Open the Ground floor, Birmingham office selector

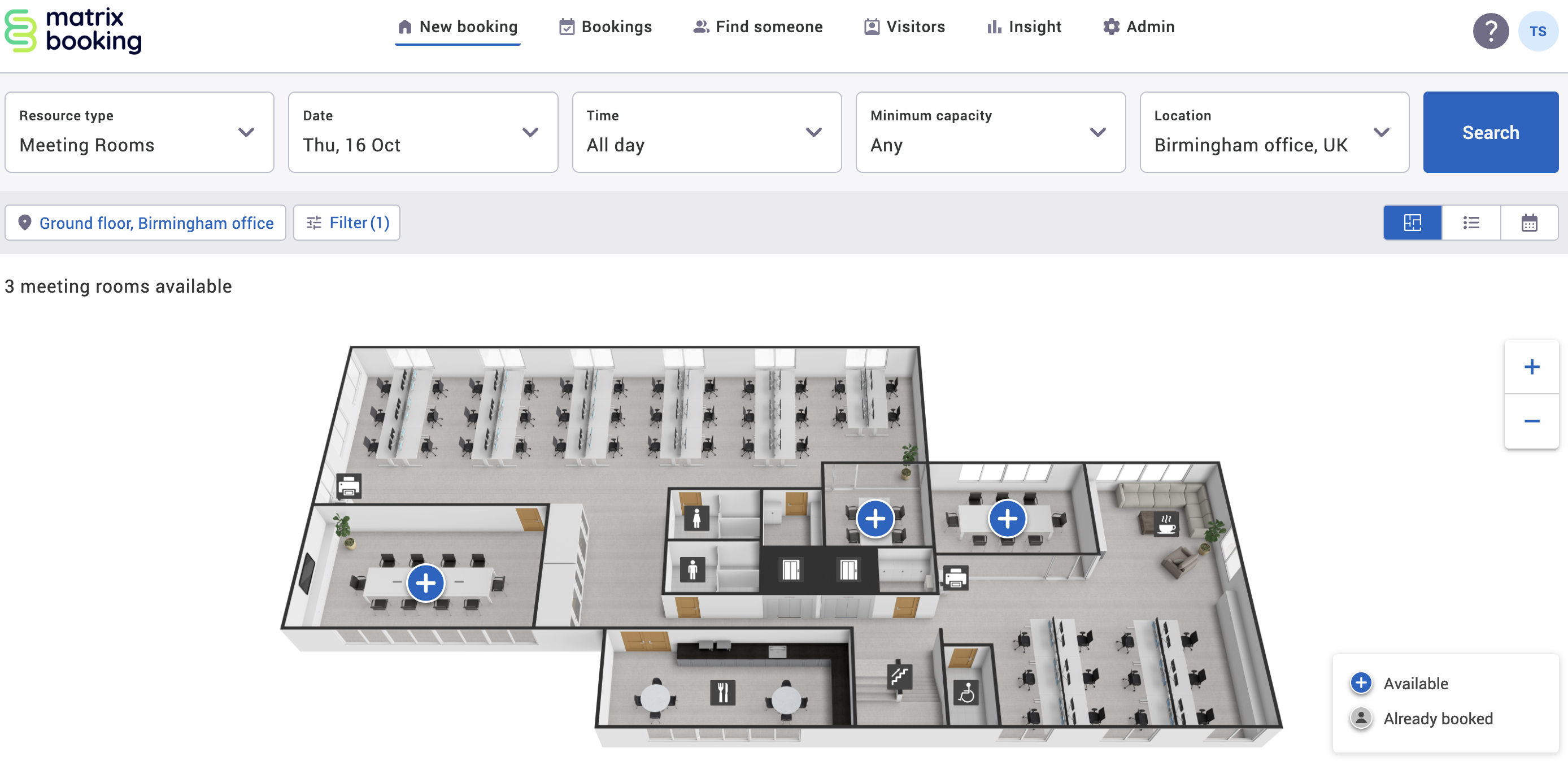coord(146,222)
